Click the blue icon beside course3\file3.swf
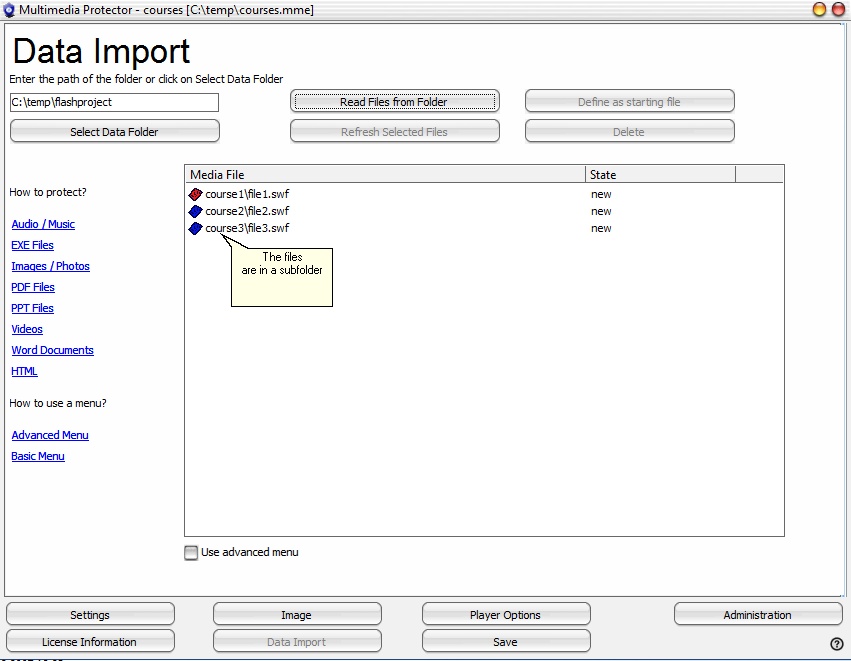The image size is (851, 661). tap(195, 228)
